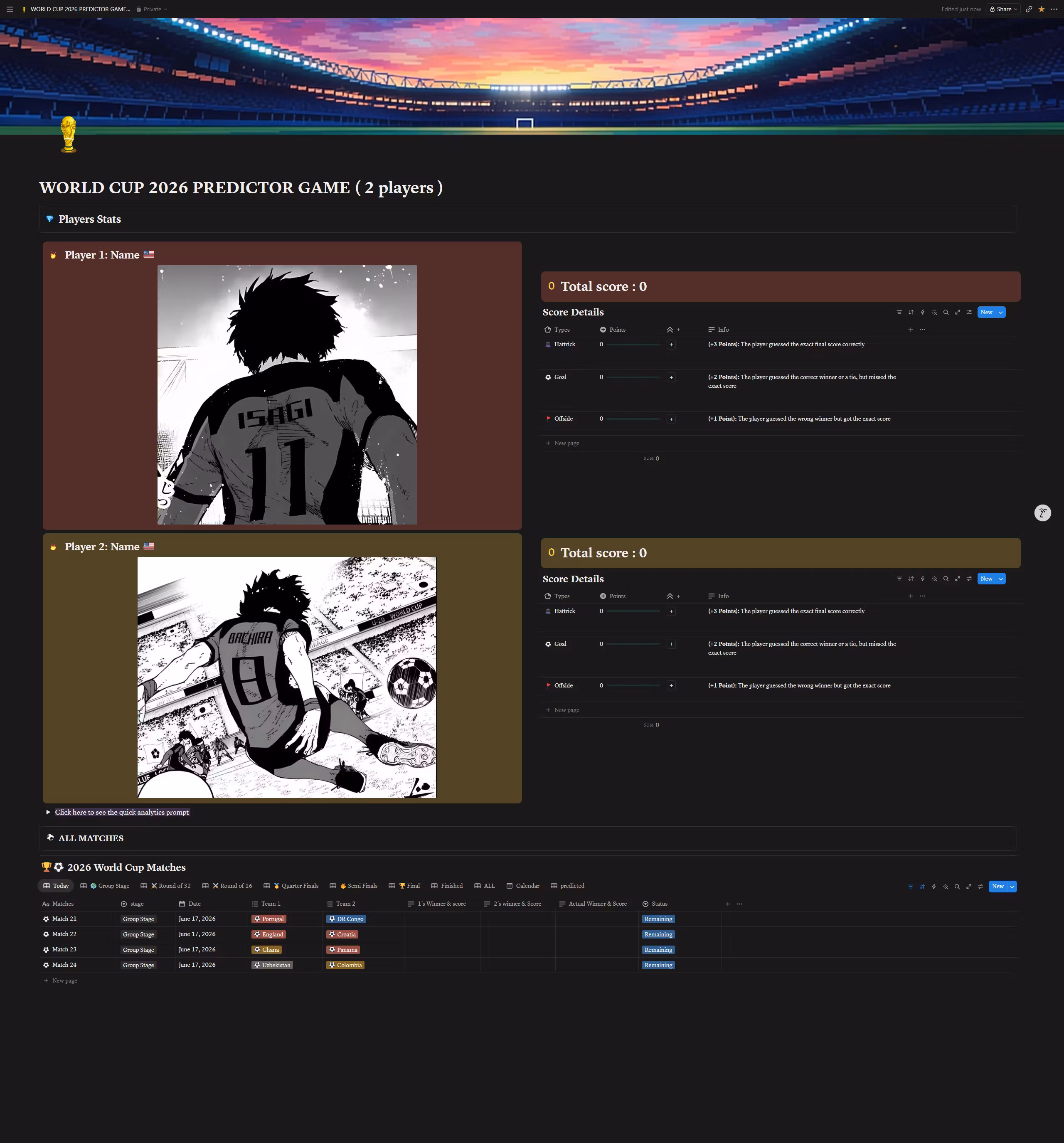
Task: Search in Player 2 Score Details table
Action: 946,579
